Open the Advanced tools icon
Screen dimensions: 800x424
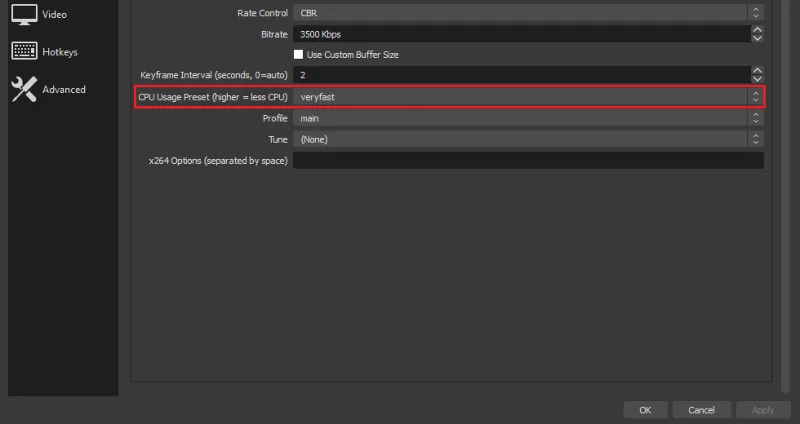coord(24,89)
